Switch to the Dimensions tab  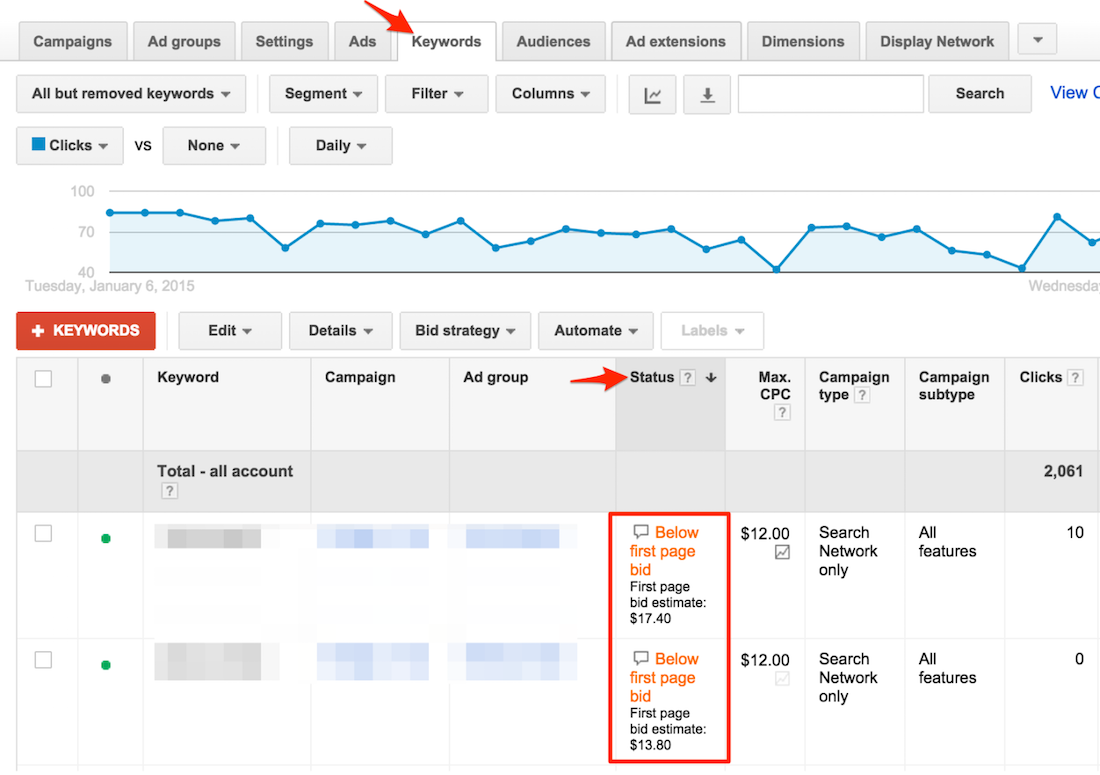coord(803,41)
